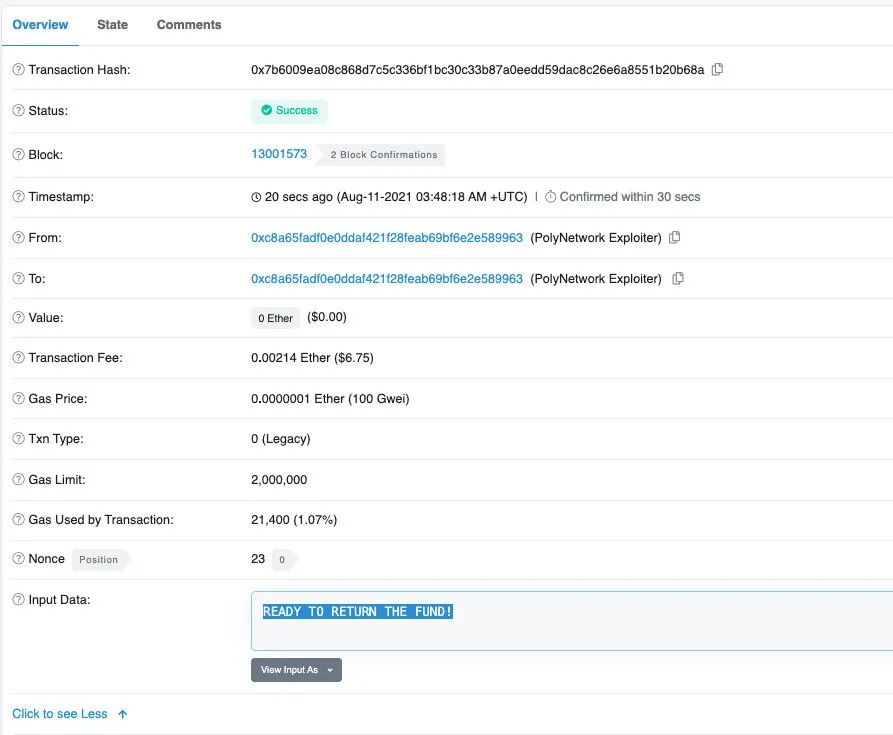
Task: Click Confirmed within 30 secs text
Action: tap(630, 196)
